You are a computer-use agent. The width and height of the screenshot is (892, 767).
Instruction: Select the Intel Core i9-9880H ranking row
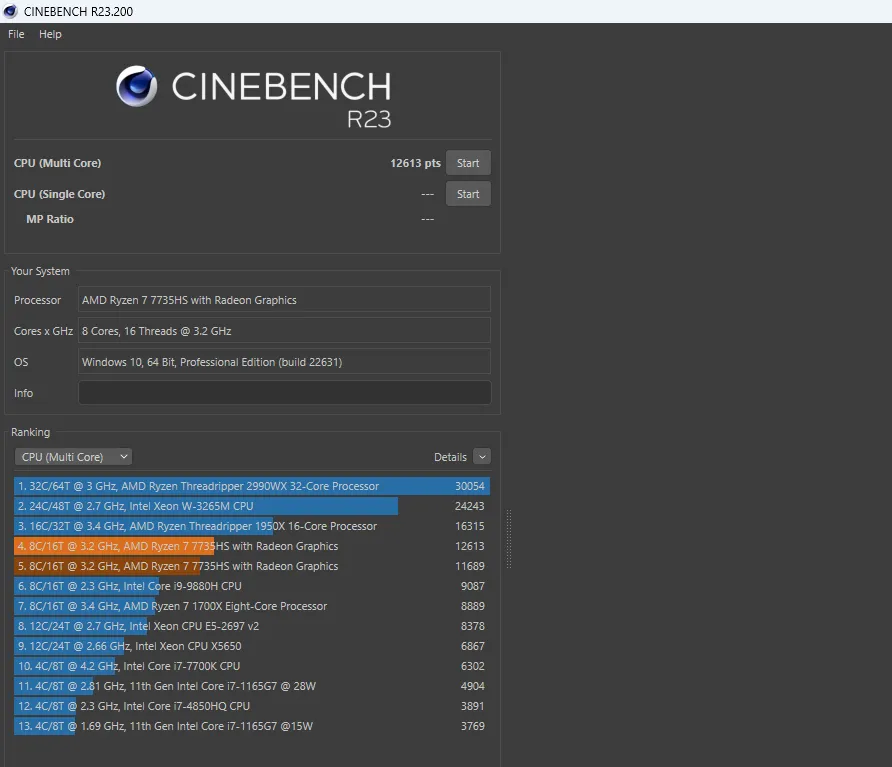[x=251, y=586]
